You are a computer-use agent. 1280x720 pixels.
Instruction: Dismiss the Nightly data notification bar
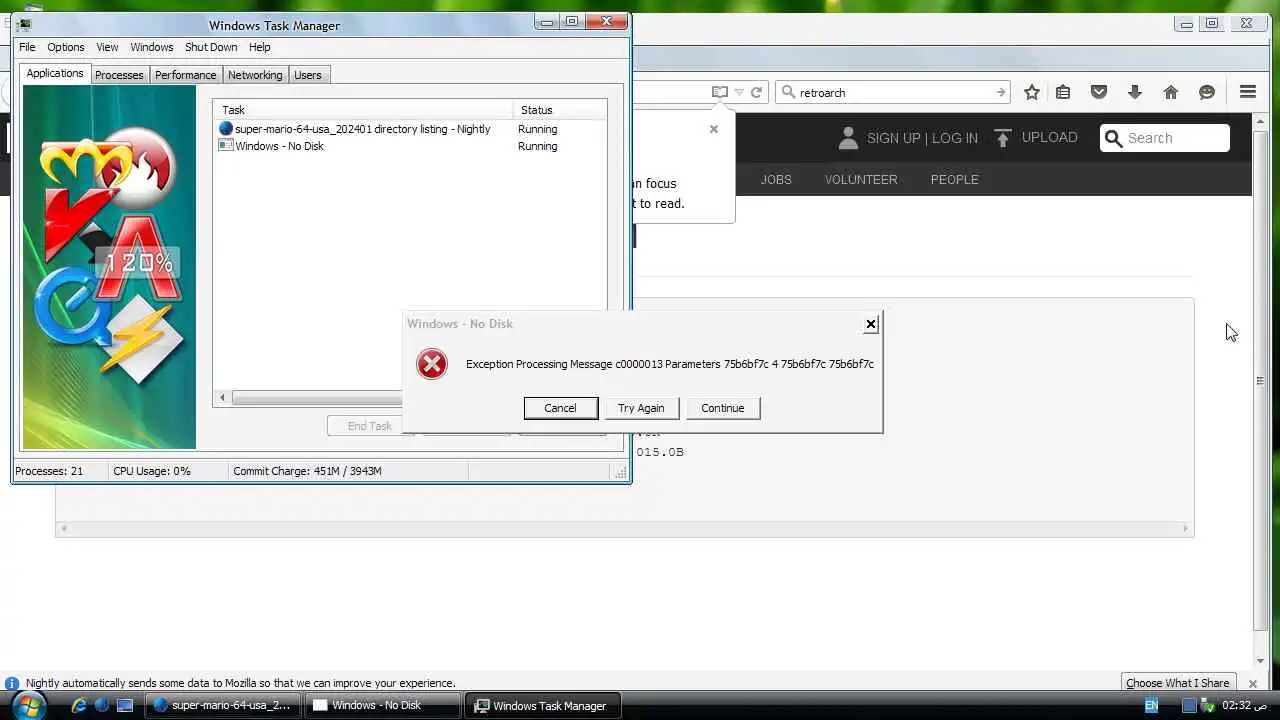1253,684
